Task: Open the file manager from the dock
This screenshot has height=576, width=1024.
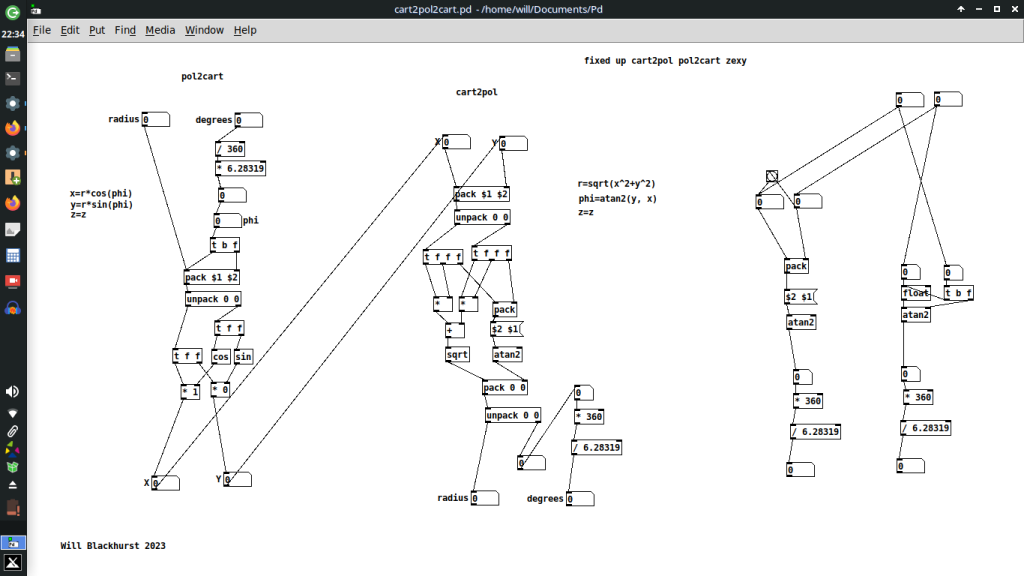Action: click(12, 54)
